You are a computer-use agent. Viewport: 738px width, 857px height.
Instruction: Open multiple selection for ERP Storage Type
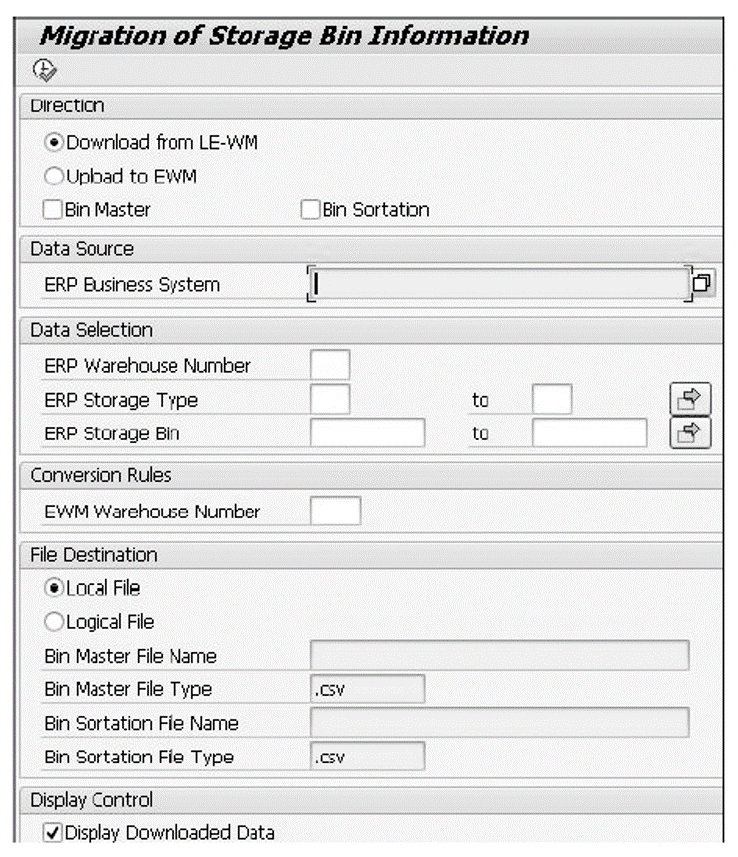[x=690, y=399]
